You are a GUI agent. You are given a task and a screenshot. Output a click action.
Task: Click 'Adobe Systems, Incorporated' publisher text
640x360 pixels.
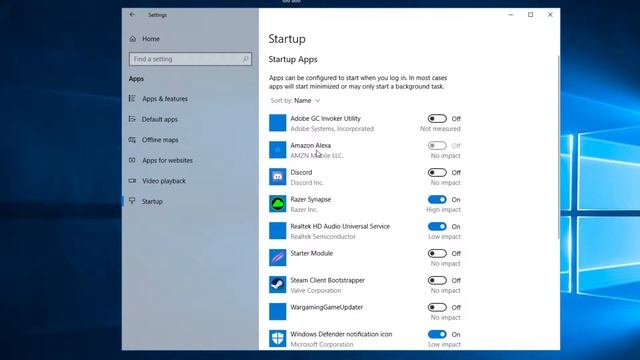[x=332, y=129]
